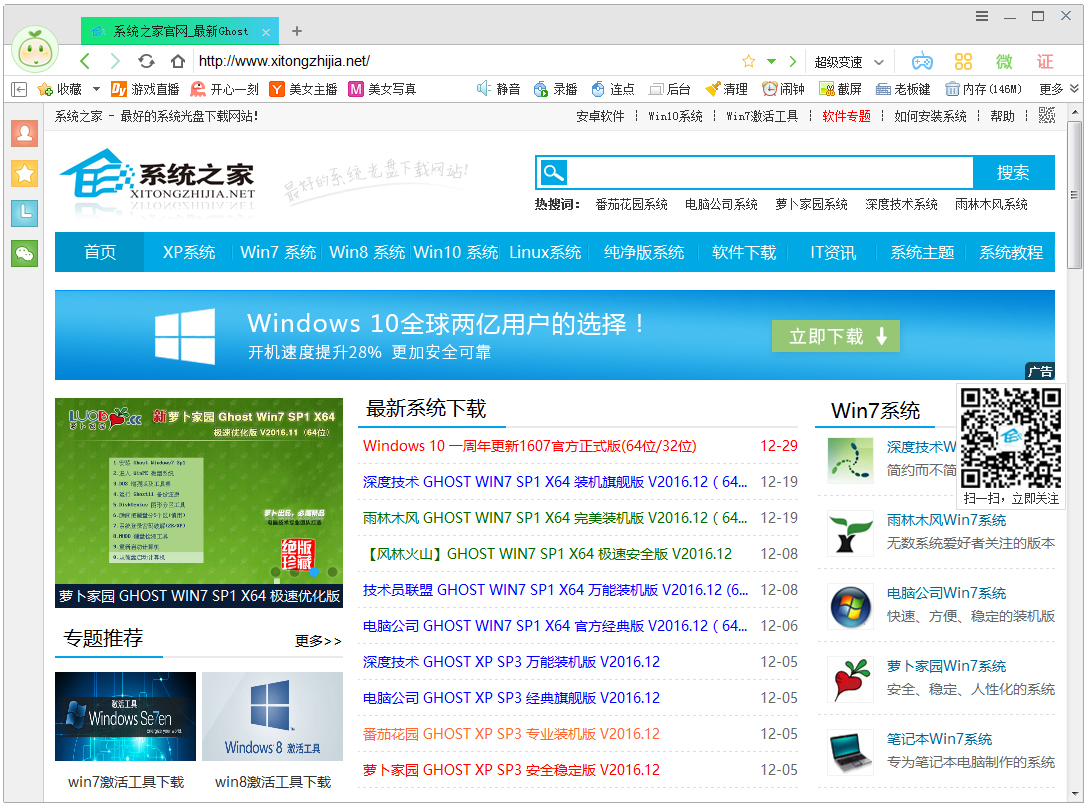Open the 超级变速 dropdown menu
The image size is (1090, 808).
click(x=848, y=60)
